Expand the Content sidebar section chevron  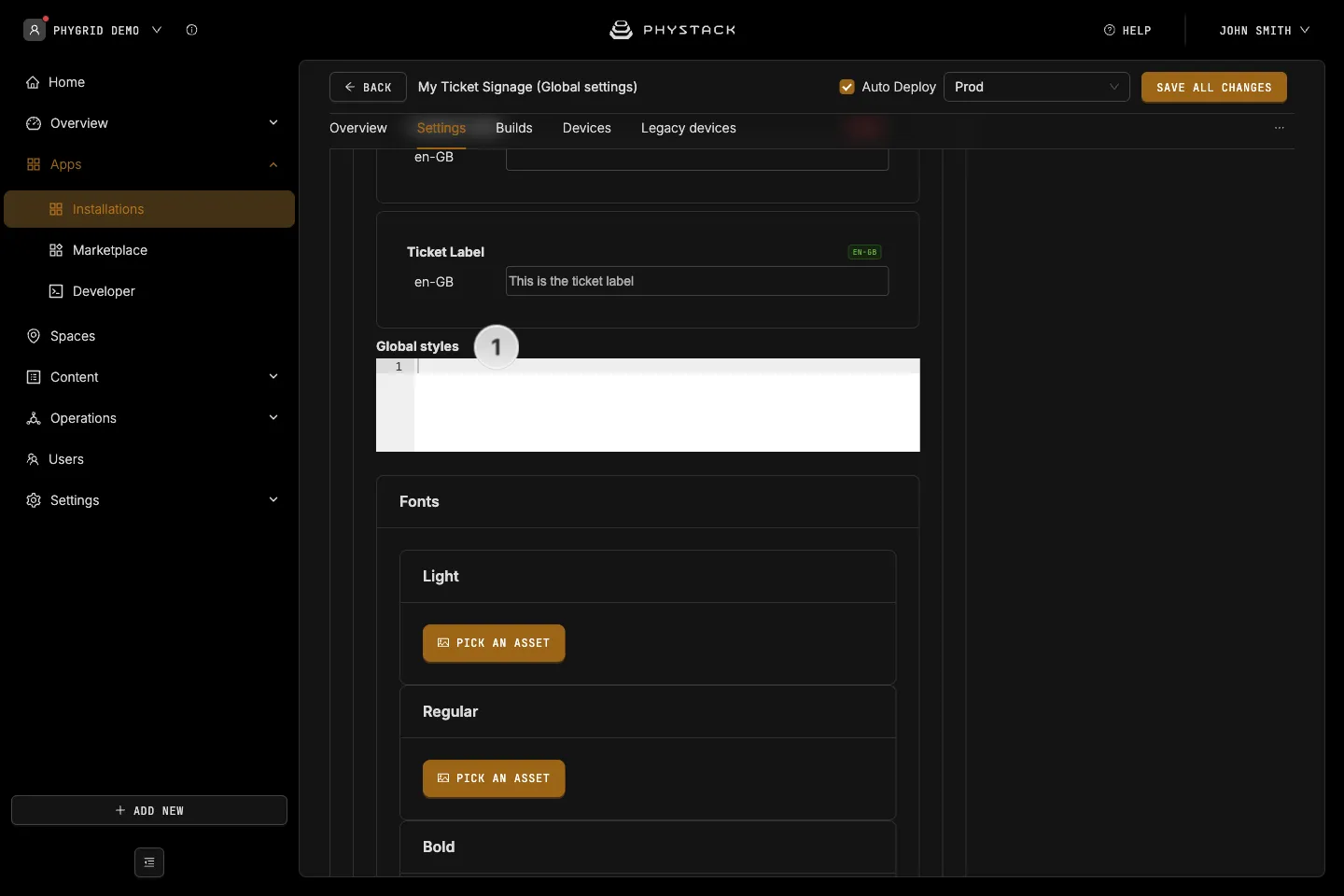(273, 377)
